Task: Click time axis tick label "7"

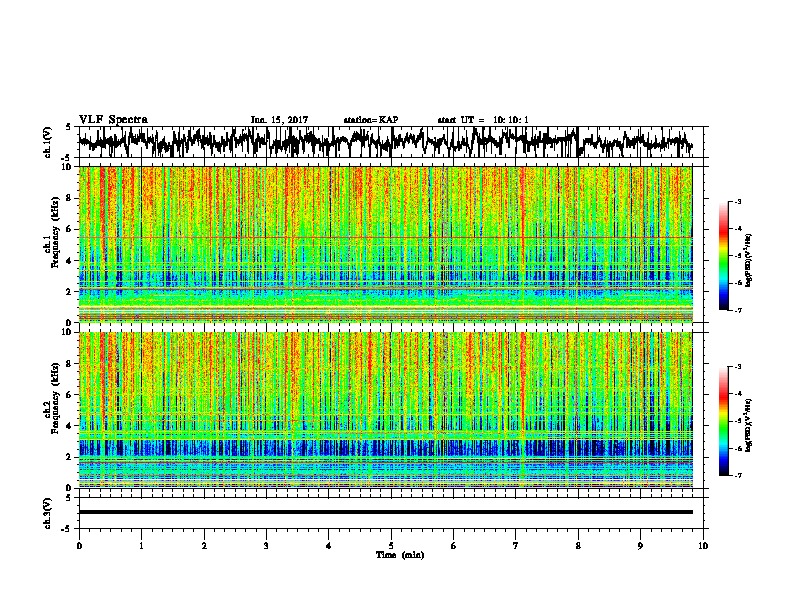Action: point(516,546)
